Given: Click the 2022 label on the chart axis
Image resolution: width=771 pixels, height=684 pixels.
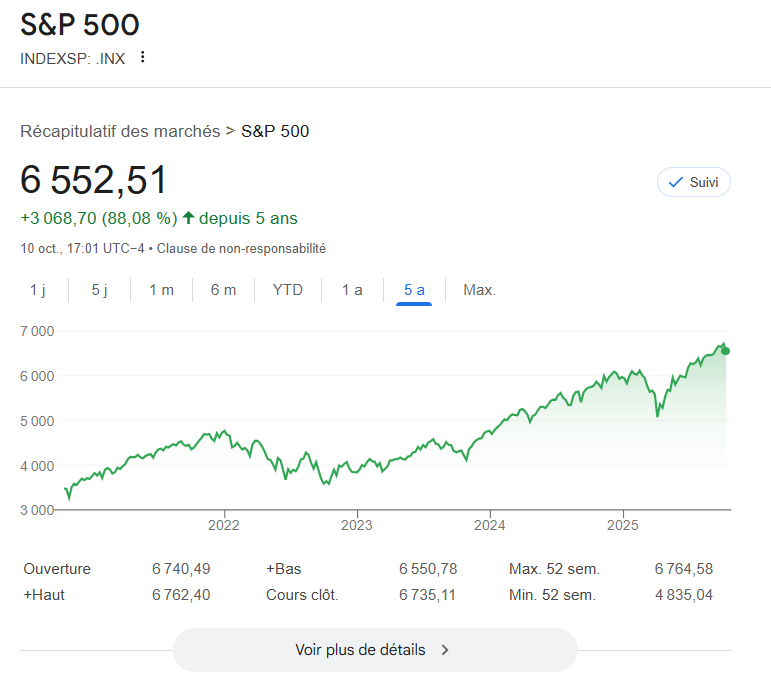Looking at the screenshot, I should point(224,525).
